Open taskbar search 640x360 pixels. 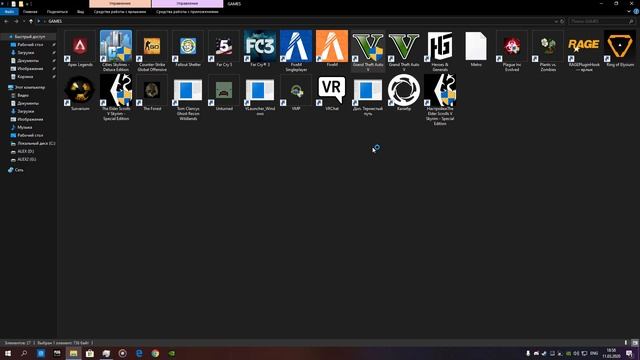[24, 353]
